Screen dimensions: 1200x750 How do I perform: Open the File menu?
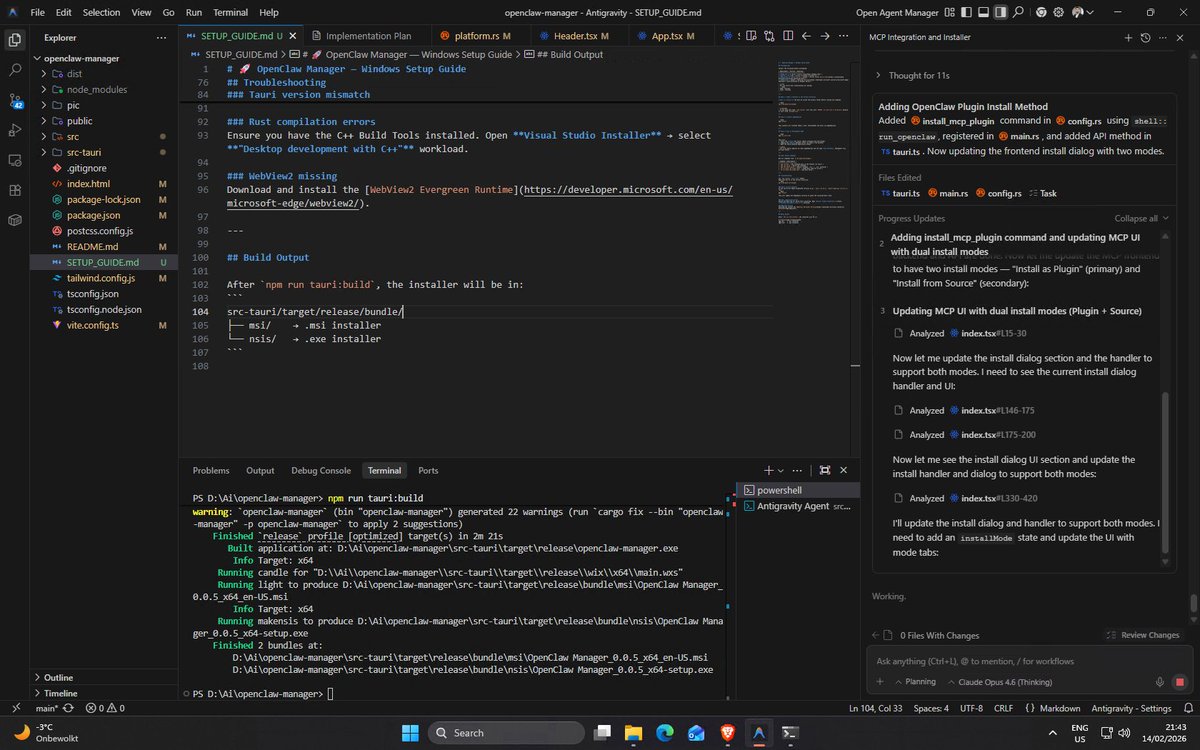click(37, 12)
